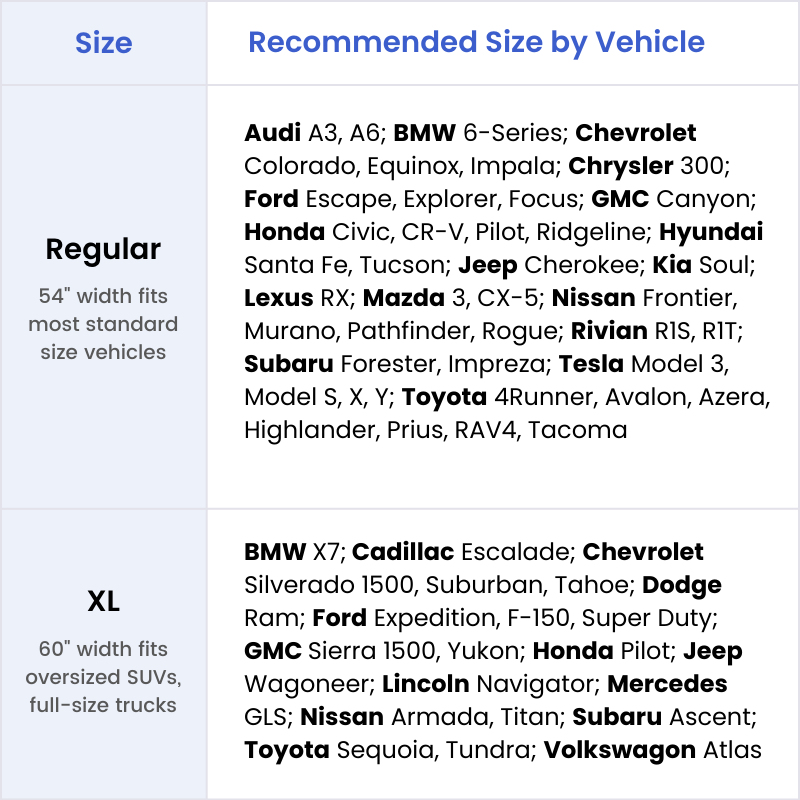The image size is (800, 800).
Task: Click the 54" width description text
Action: tap(103, 324)
